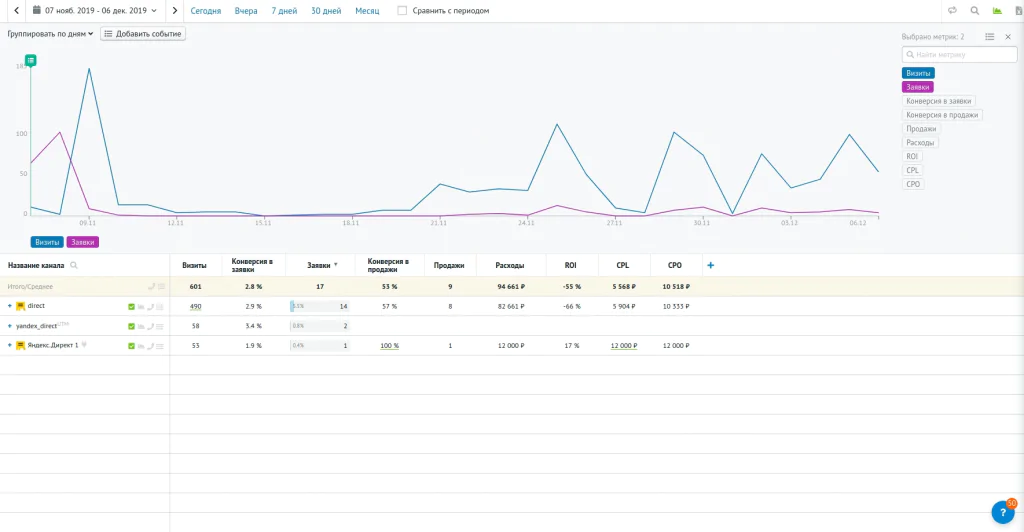Go to the previous date period arrow
Screen dimensions: 1024x532
16,10
